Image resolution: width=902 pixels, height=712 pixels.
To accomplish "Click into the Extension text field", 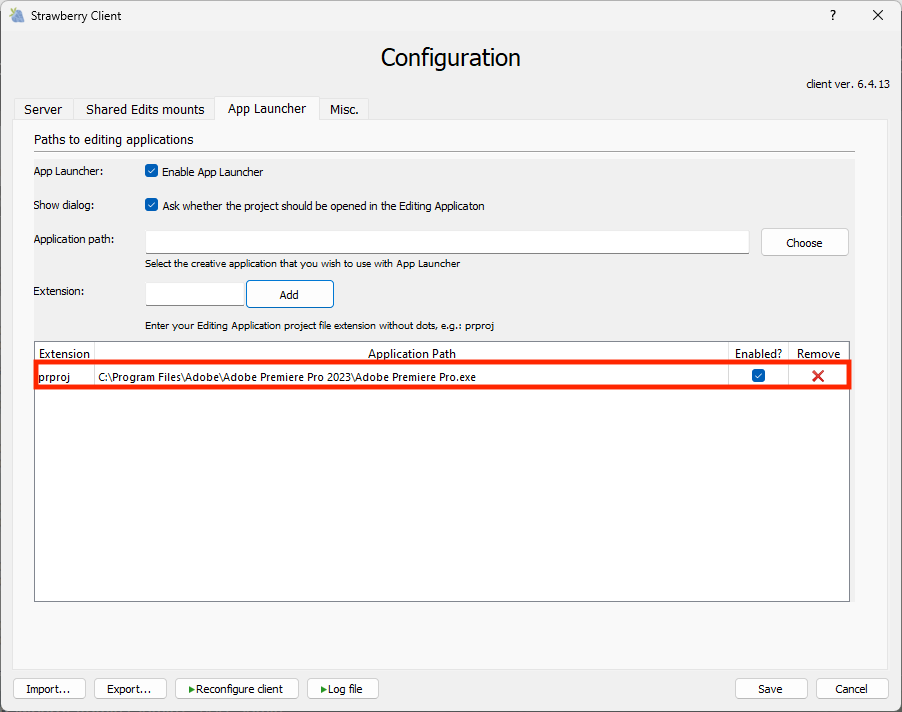I will (195, 294).
